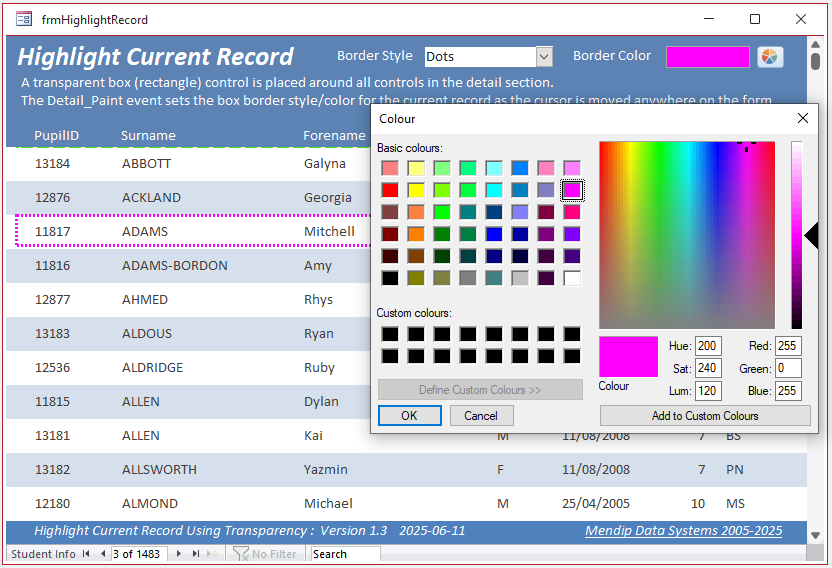Select PupilID 12876 cell
The image size is (832, 568).
[53, 197]
